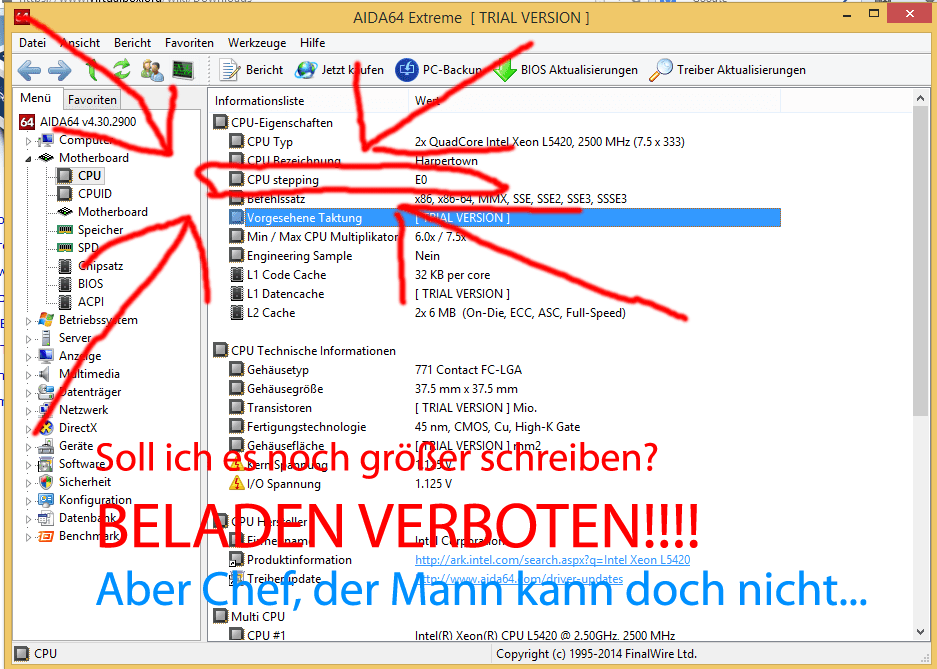Select Speicher memory item
Viewport: 937px width, 669px height.
tap(100, 230)
